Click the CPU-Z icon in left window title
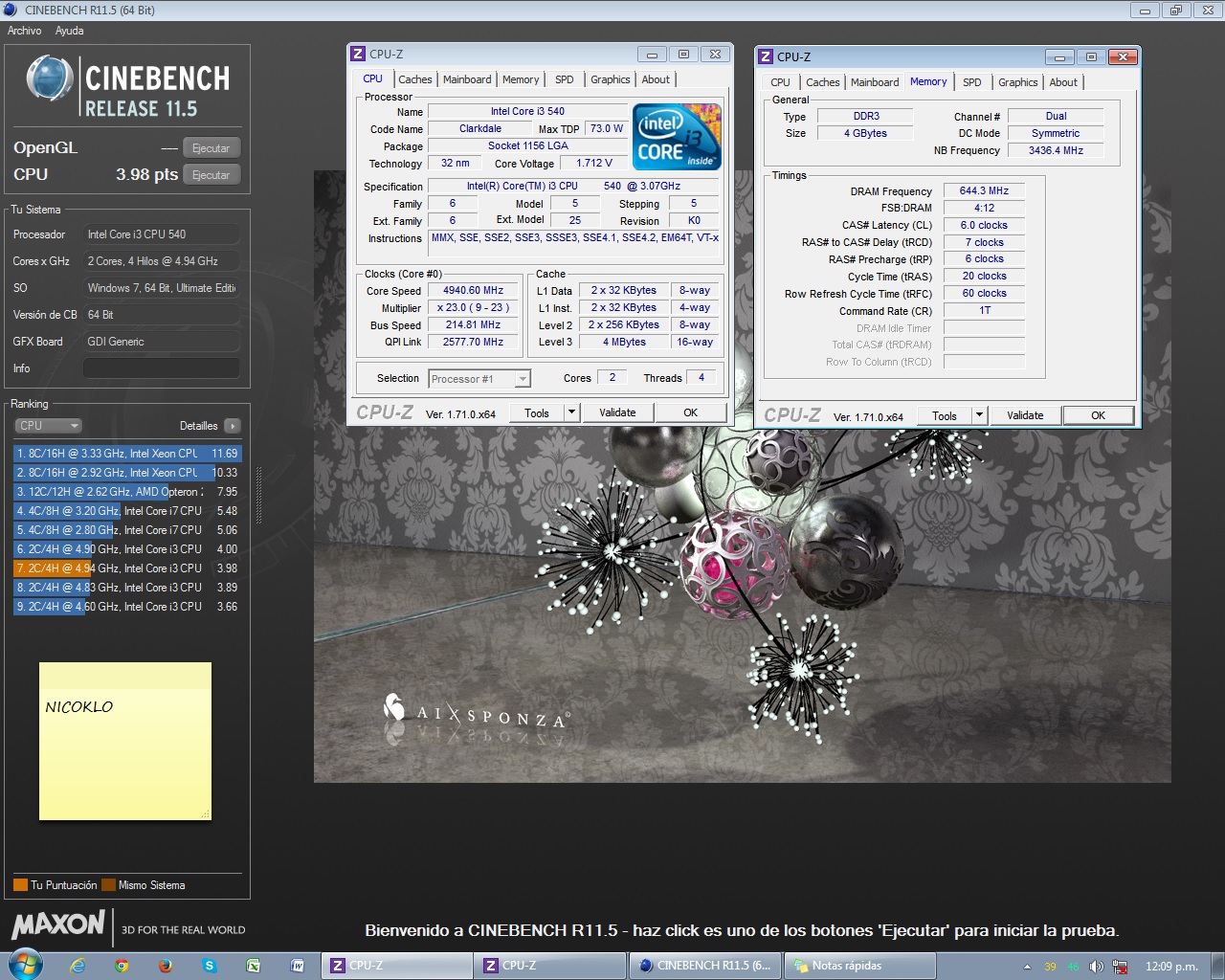This screenshot has height=980, width=1225. click(358, 55)
